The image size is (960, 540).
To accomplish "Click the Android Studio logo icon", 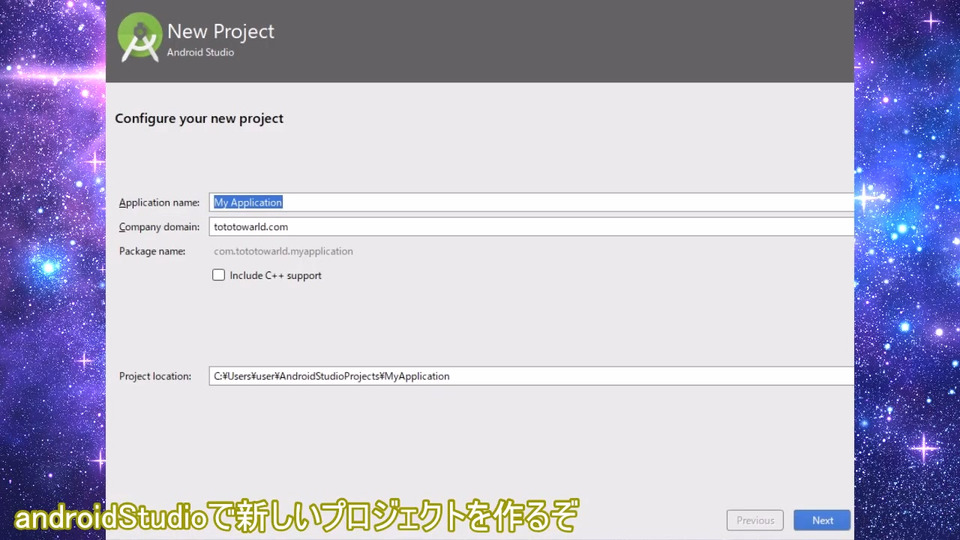I will click(140, 37).
